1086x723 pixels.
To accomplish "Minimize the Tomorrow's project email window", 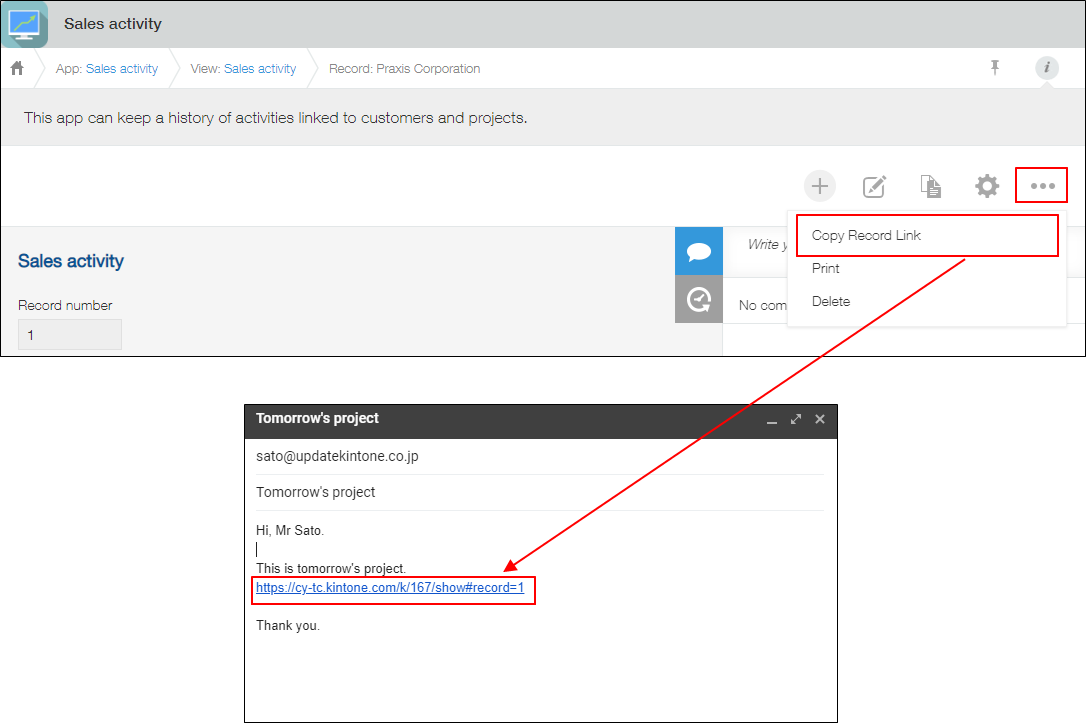I will click(771, 420).
